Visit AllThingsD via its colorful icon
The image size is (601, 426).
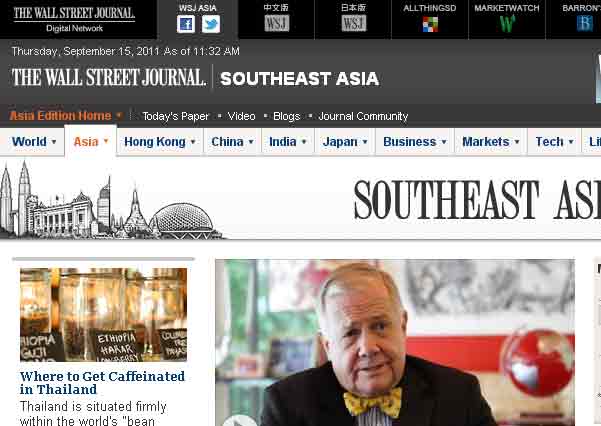[430, 24]
